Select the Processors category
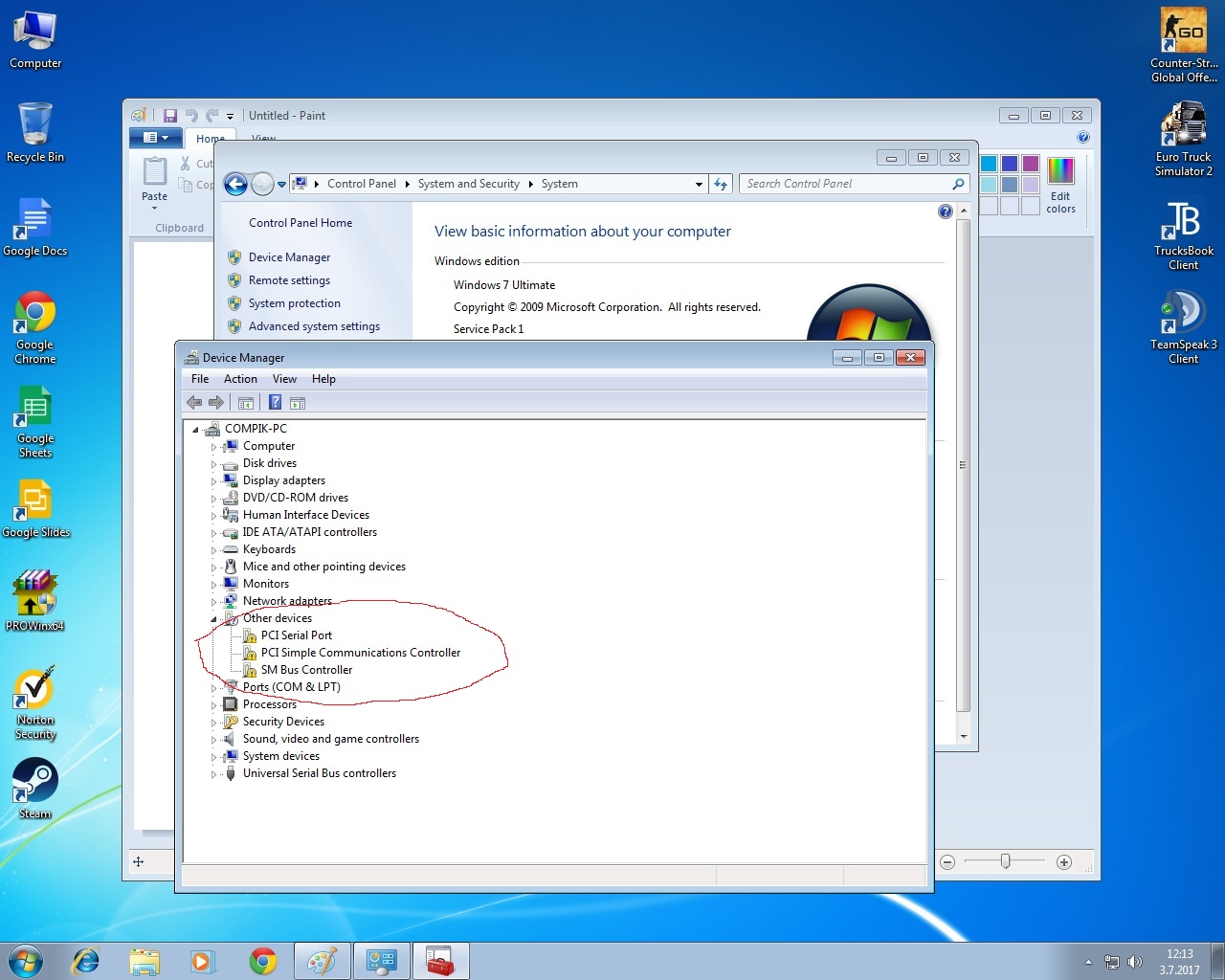1225x980 pixels. pos(270,704)
